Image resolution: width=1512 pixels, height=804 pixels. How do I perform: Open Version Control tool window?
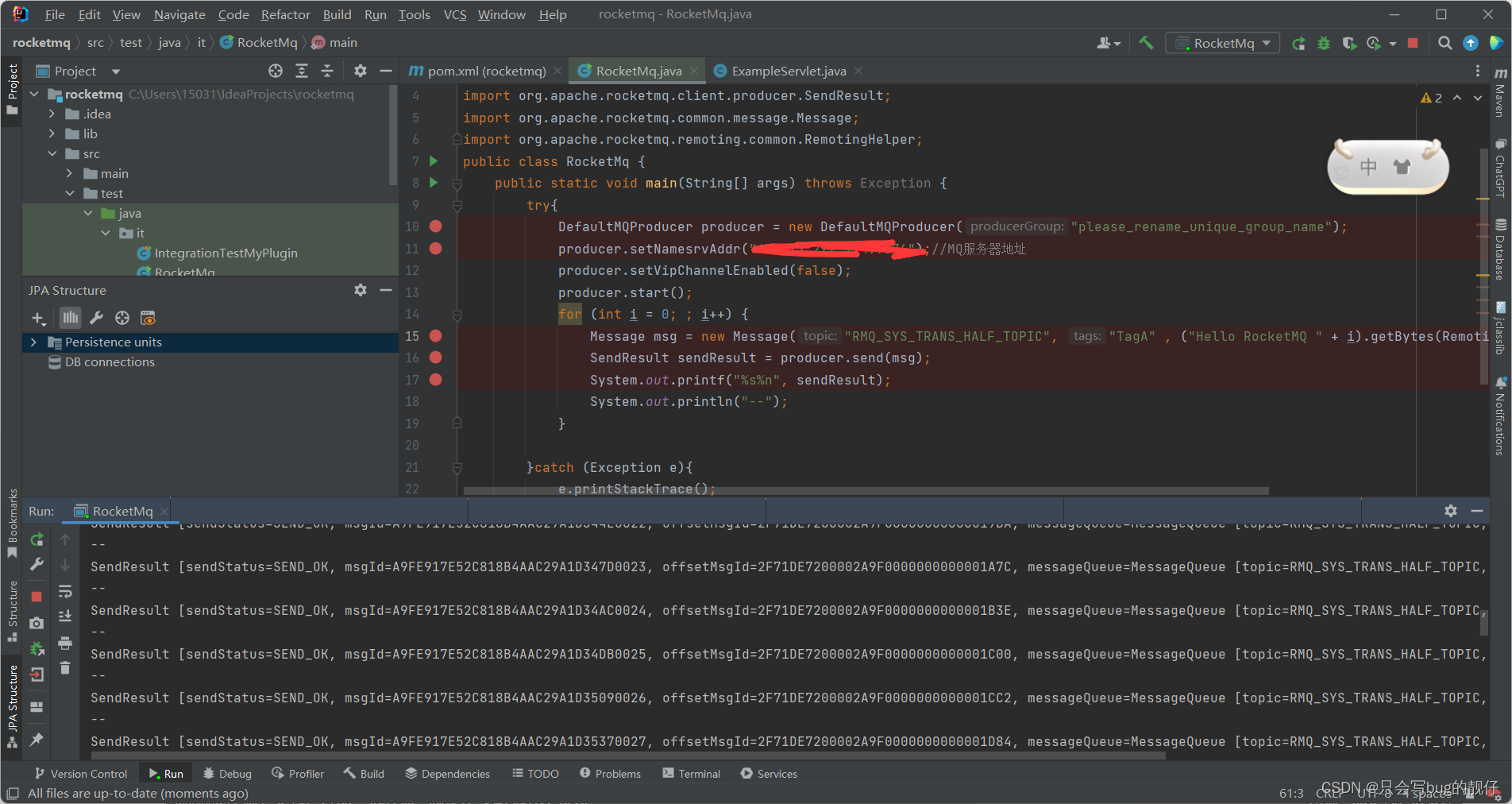point(80,773)
